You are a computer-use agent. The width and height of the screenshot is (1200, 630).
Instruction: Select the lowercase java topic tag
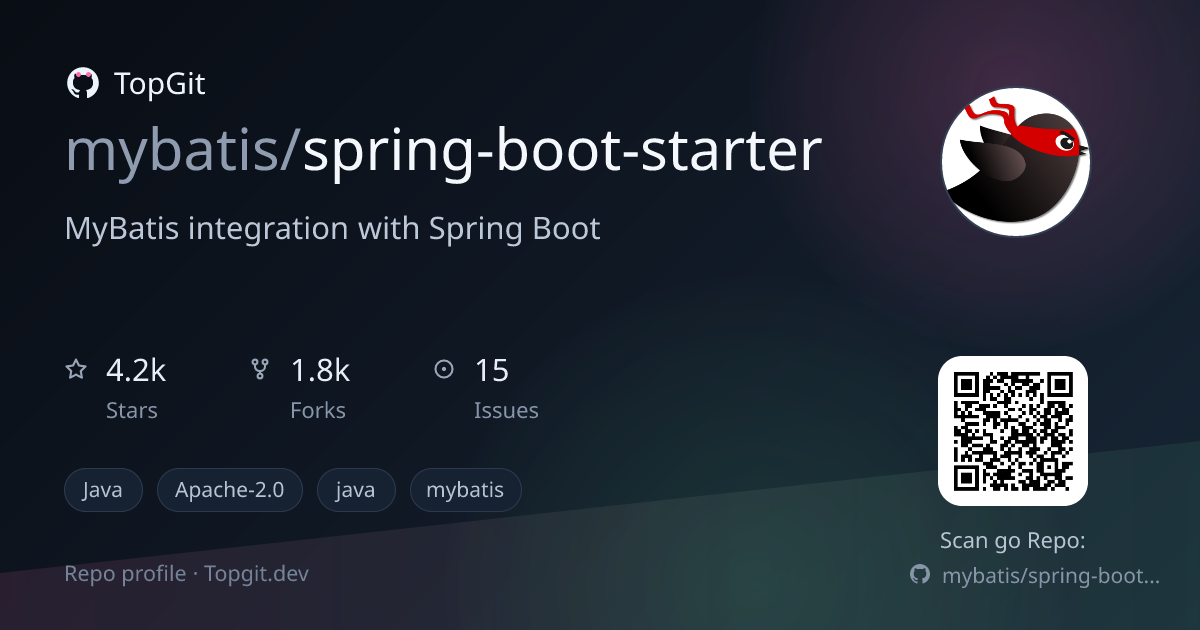pyautogui.click(x=356, y=490)
